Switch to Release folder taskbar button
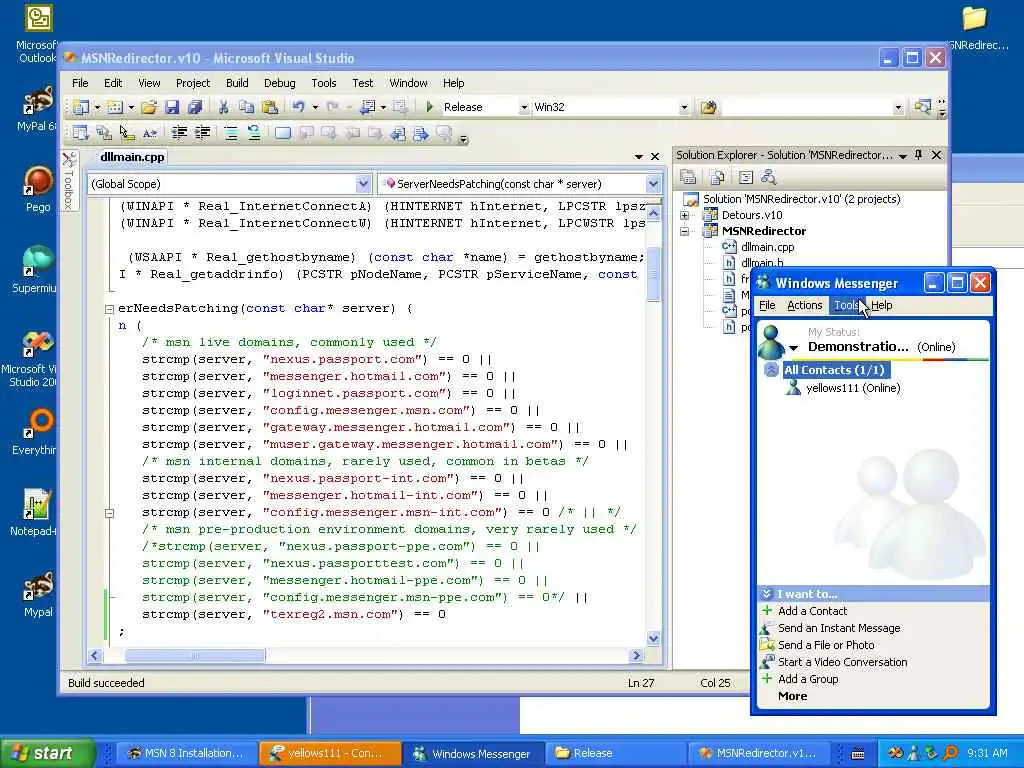Screen dimensions: 1024x768 (x=614, y=754)
